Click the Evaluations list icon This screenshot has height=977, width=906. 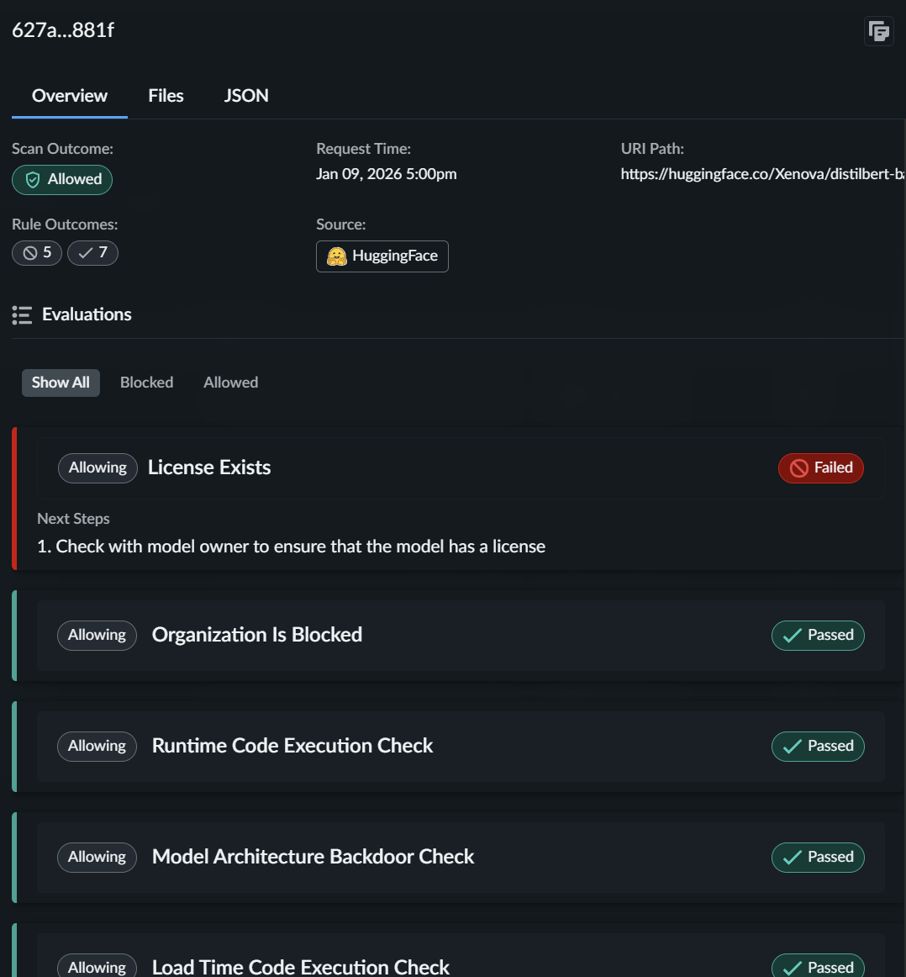22,315
